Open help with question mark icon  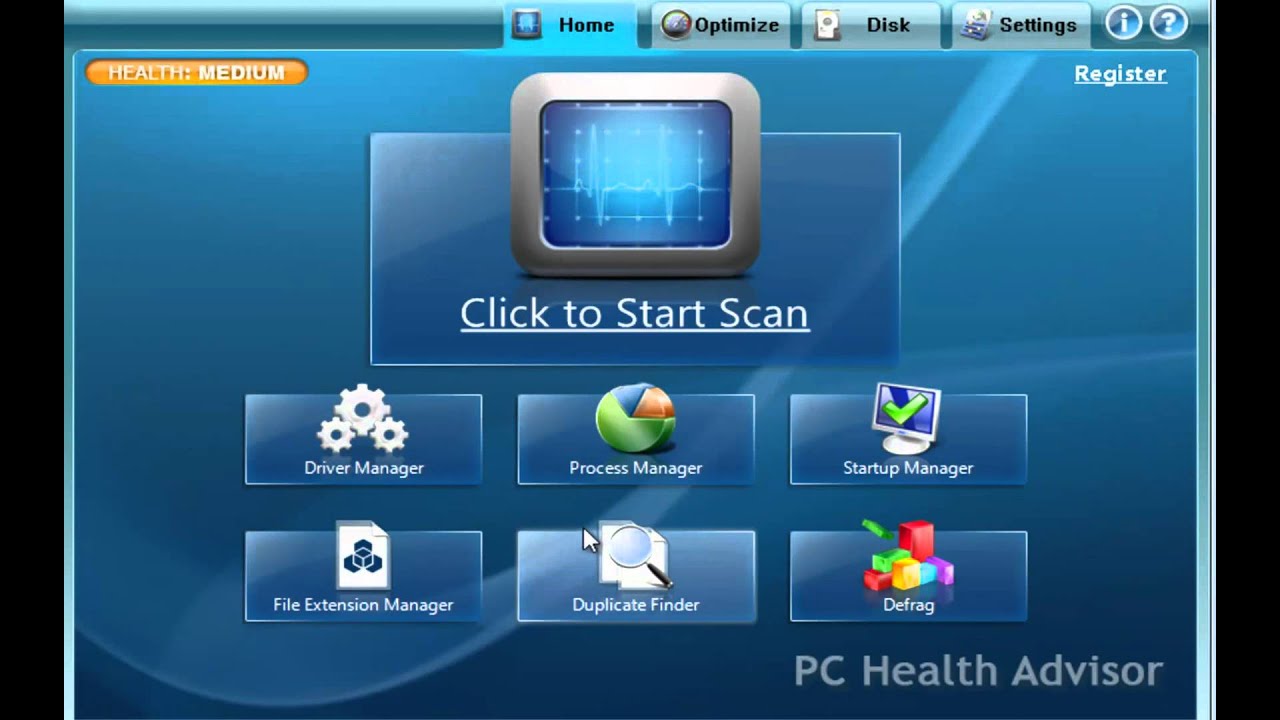pos(1168,23)
